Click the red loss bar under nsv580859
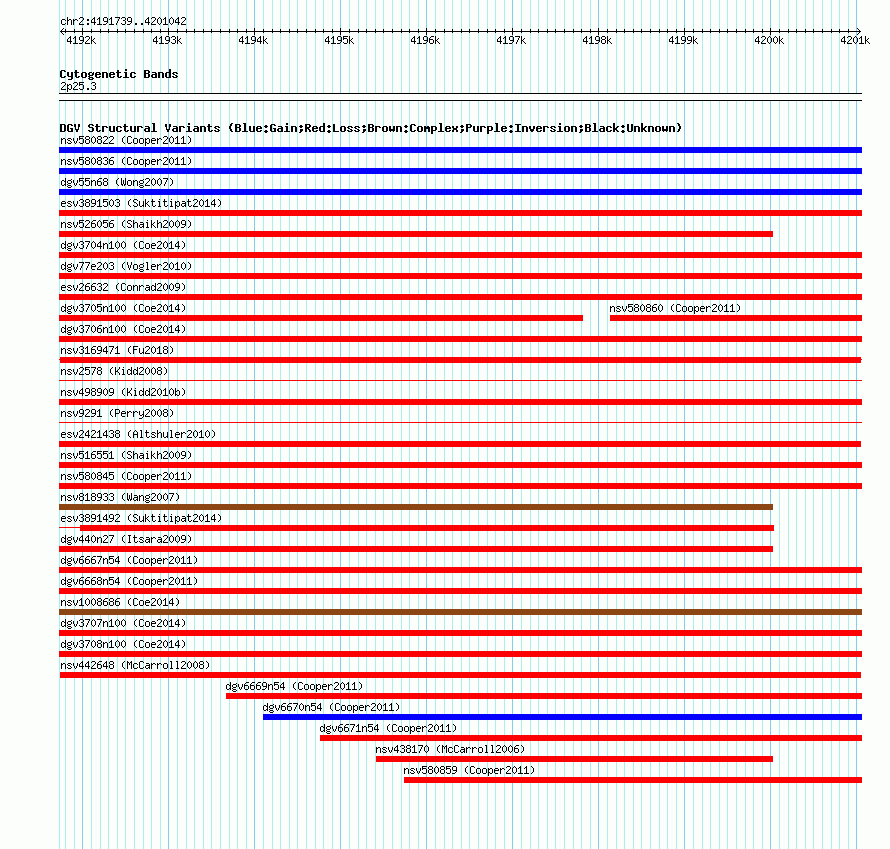This screenshot has height=849, width=890. tap(633, 780)
